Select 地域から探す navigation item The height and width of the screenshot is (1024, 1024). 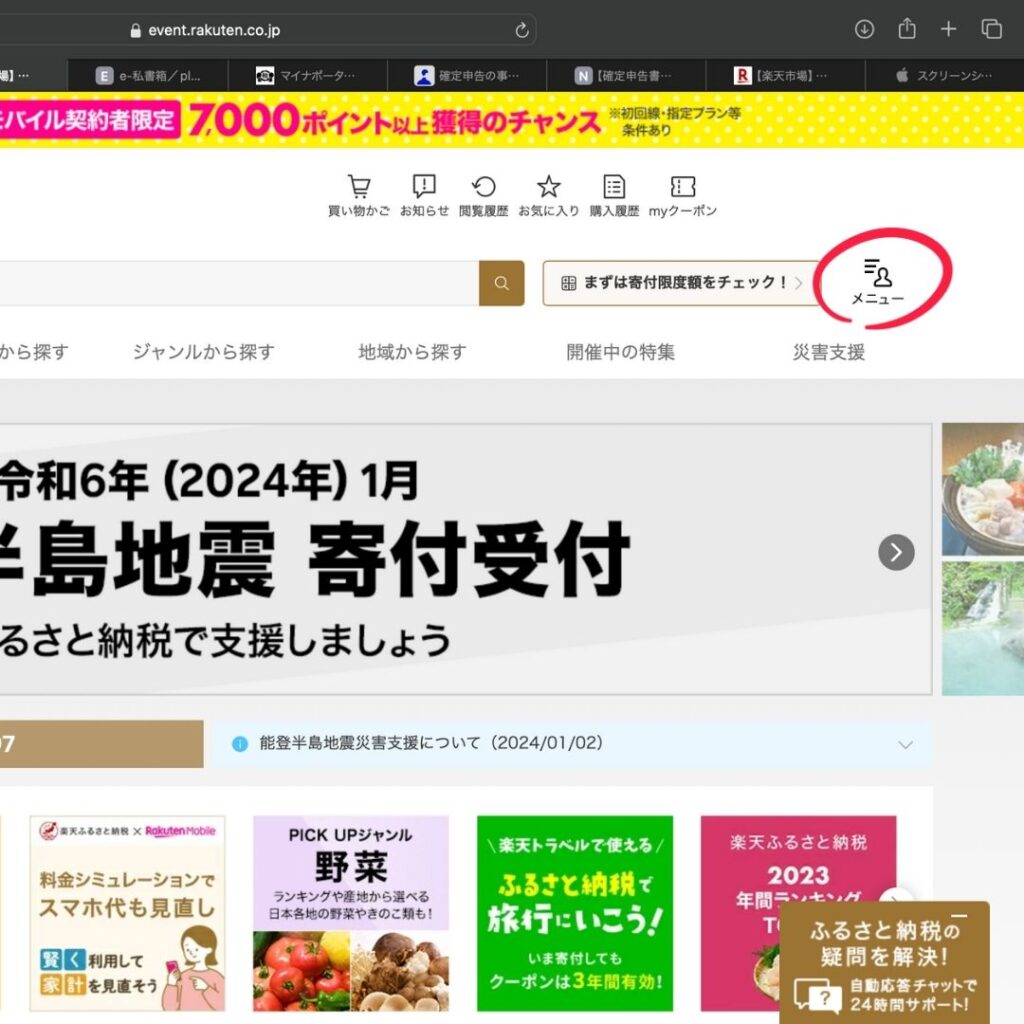(x=412, y=352)
